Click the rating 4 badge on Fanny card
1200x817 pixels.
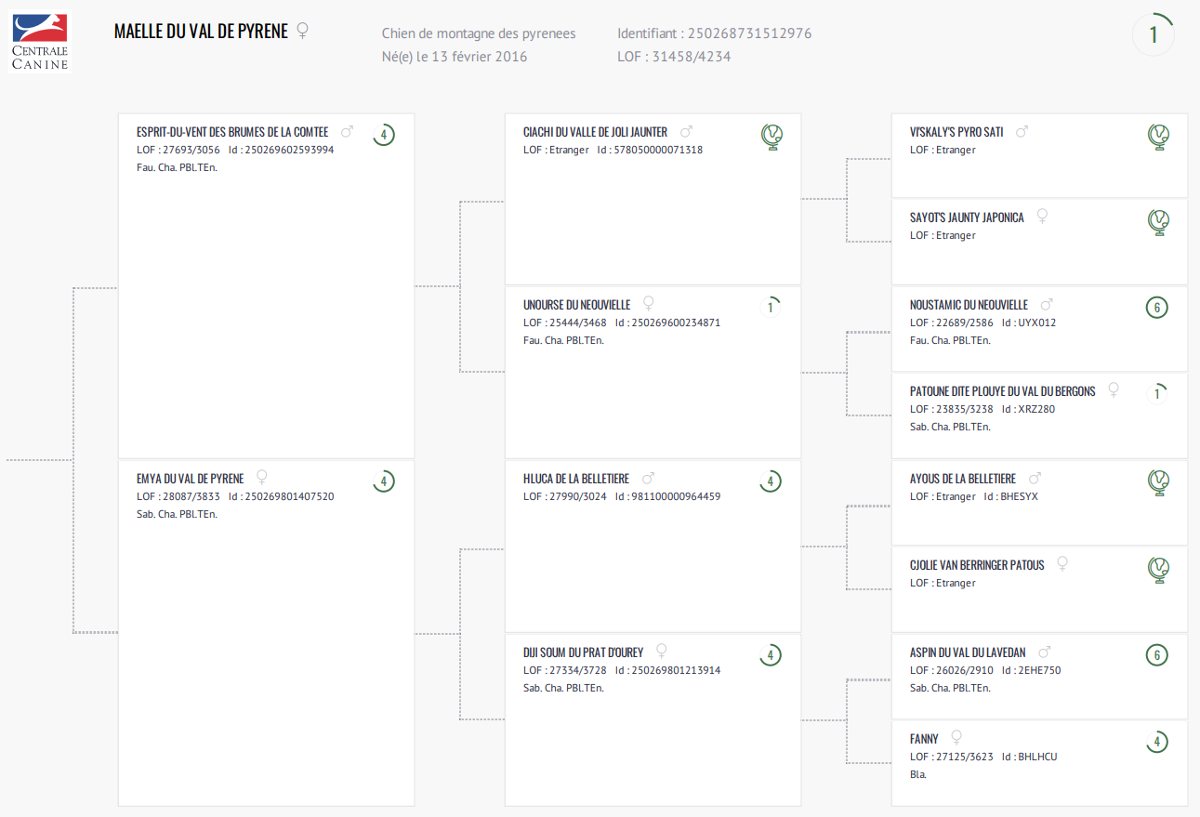tap(1157, 742)
